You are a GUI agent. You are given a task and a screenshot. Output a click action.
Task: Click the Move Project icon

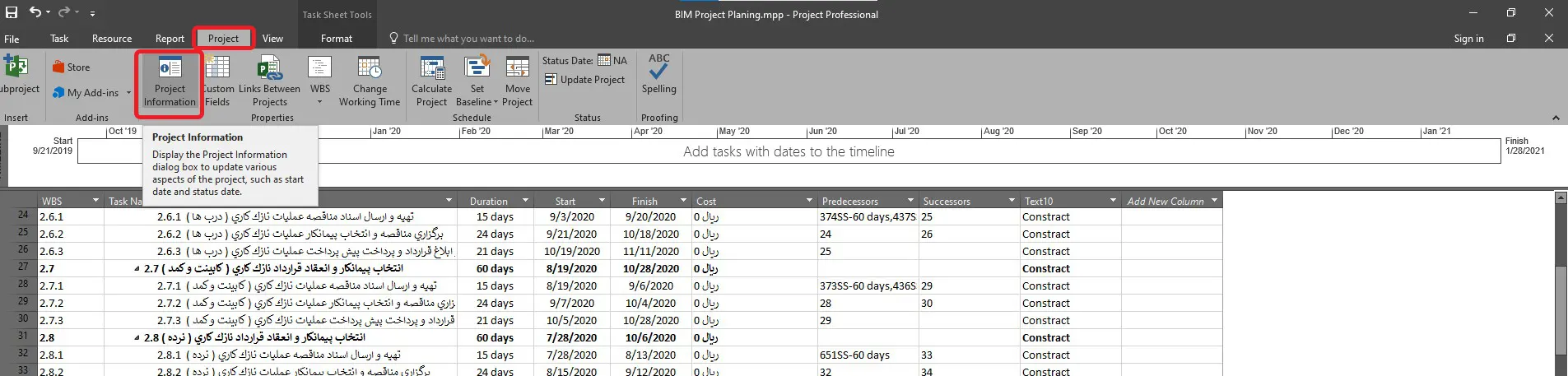pyautogui.click(x=517, y=82)
